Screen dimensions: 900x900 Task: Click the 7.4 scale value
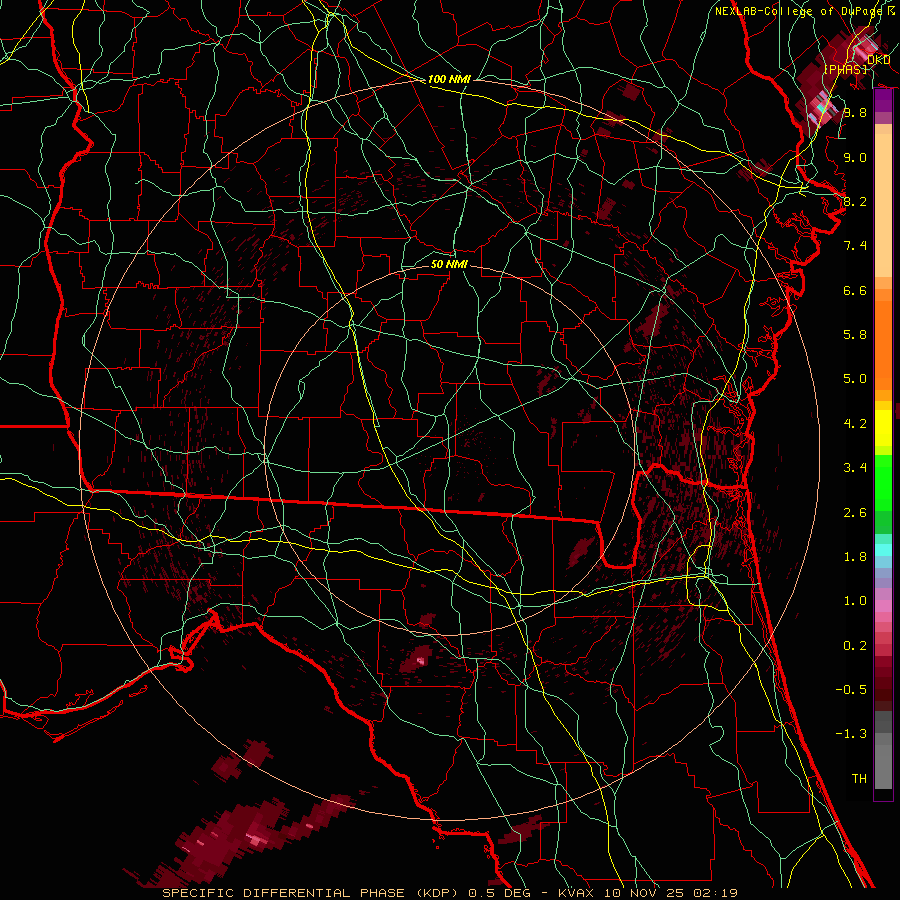[855, 246]
